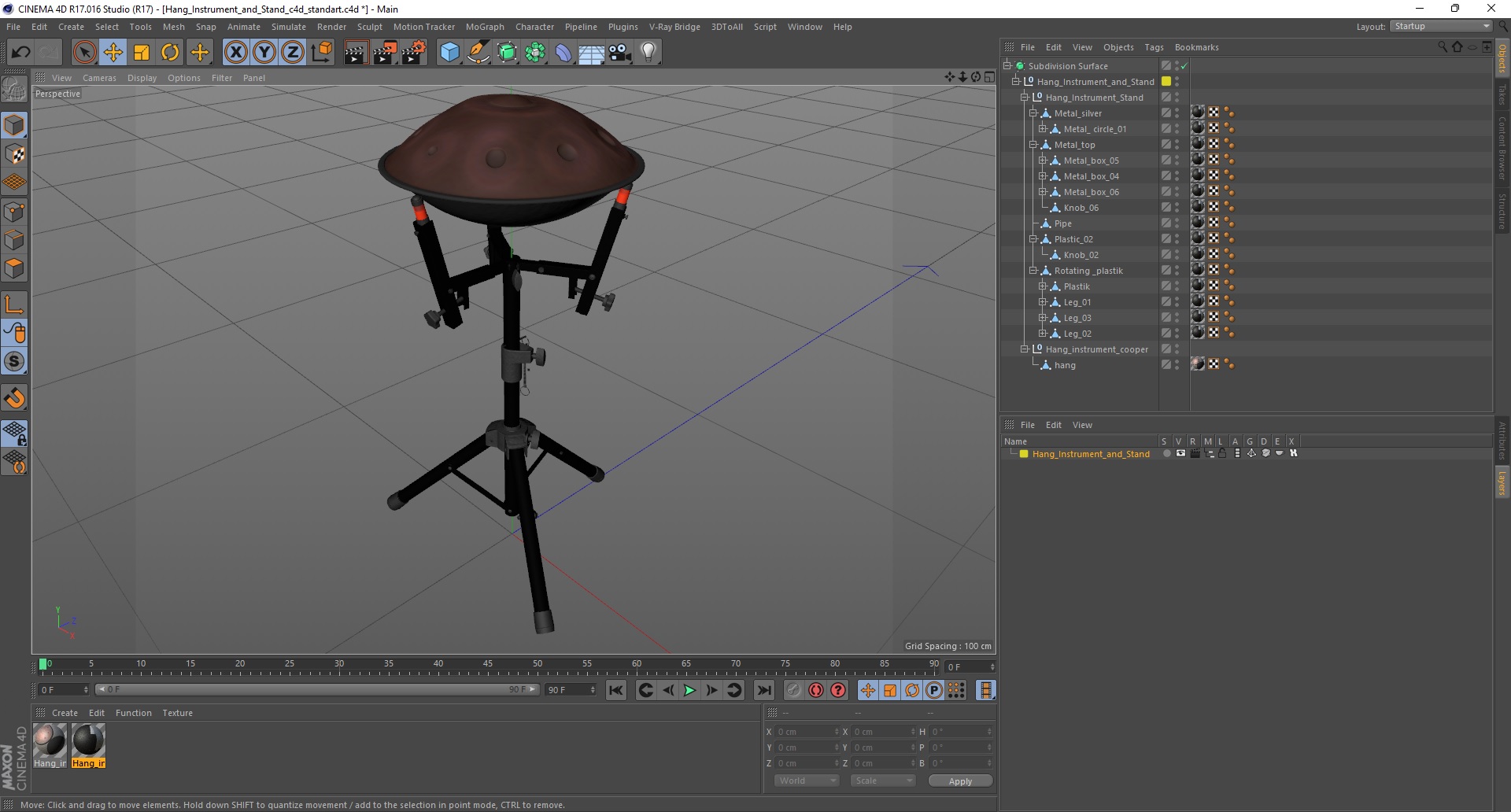Toggle layer Solo dot for Hang_Instrument_and_Stand
Viewport: 1511px width, 812px height.
pos(1166,453)
